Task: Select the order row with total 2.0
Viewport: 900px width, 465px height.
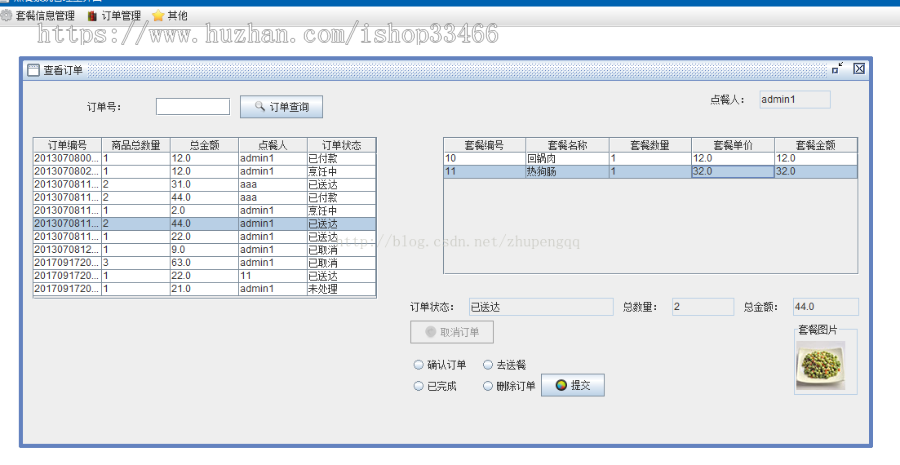Action: pos(204,211)
